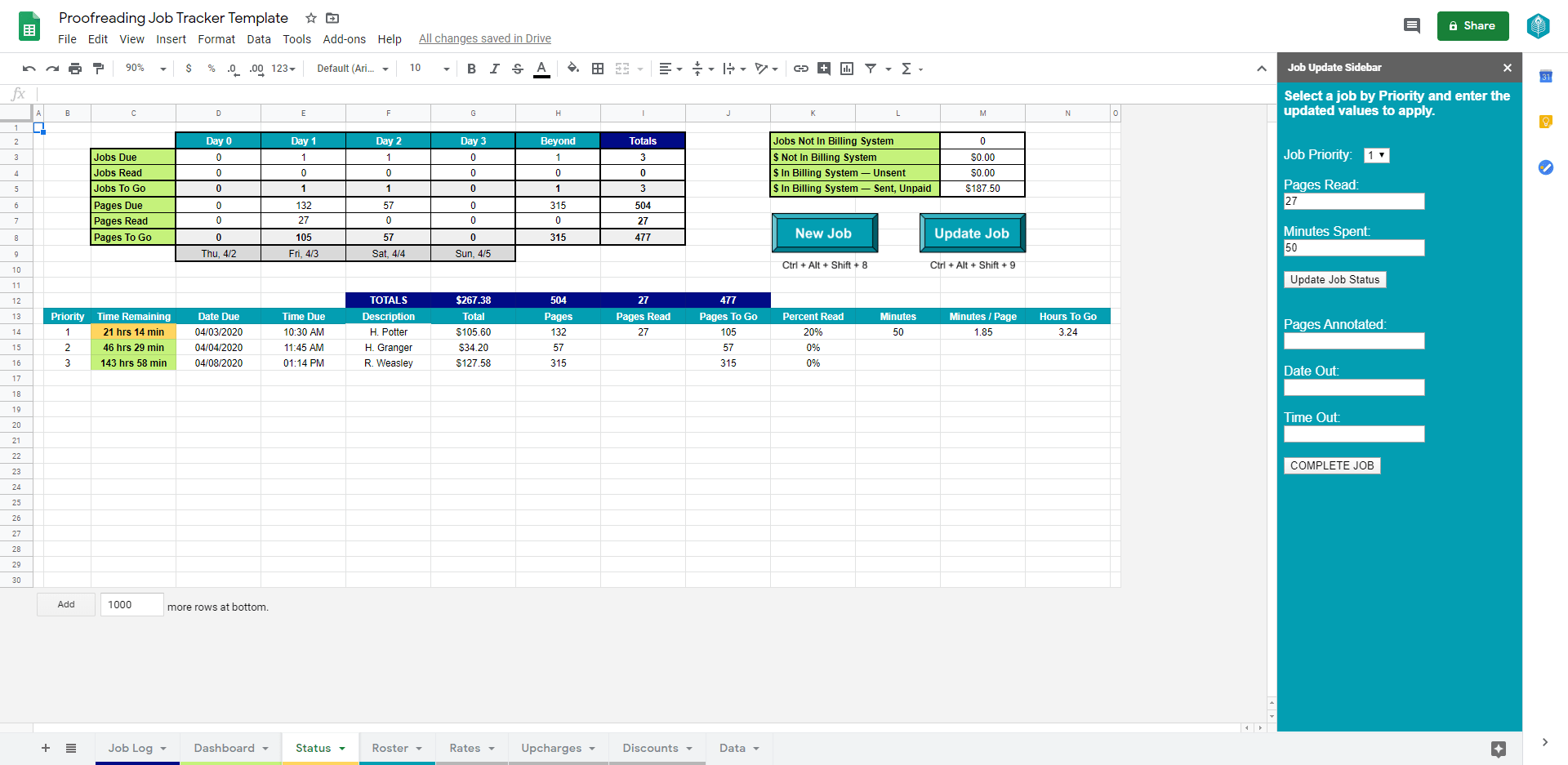Open the text wrapping dropdown
1568x765 pixels.
[x=735, y=69]
